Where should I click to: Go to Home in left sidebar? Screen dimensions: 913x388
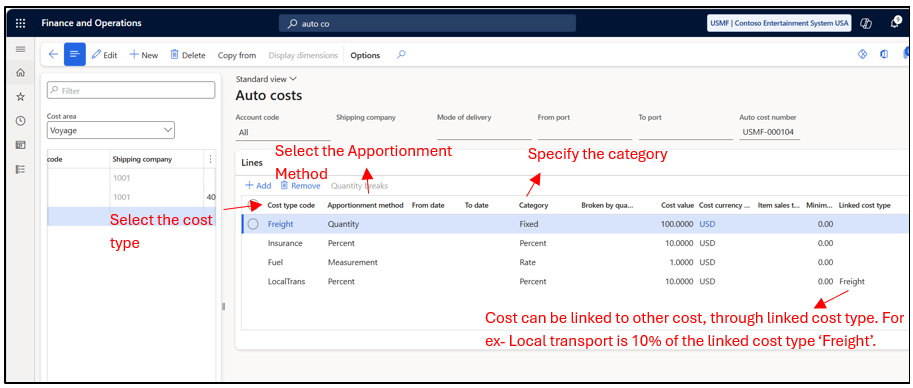point(20,73)
